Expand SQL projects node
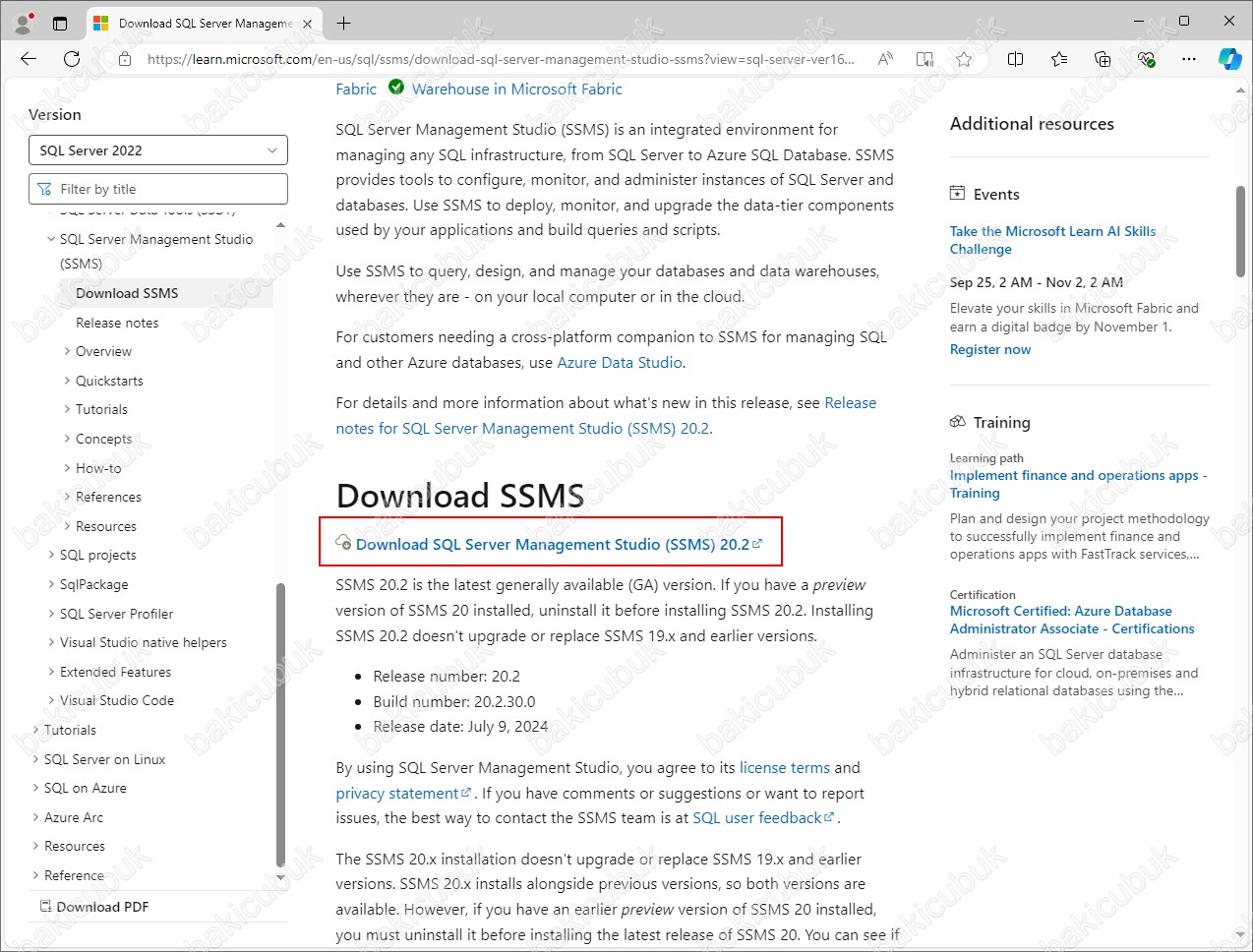The height and width of the screenshot is (952, 1253). (x=51, y=555)
